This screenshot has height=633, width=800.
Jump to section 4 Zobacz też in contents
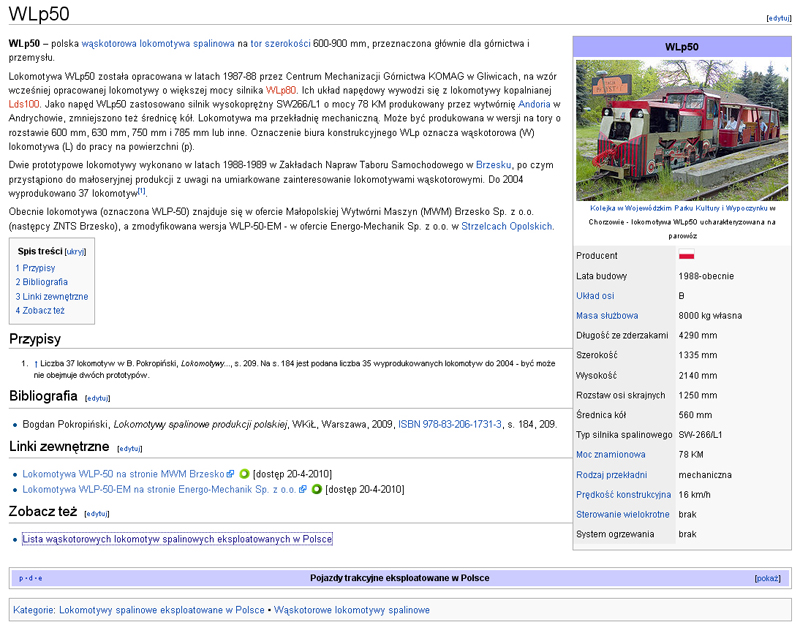[x=40, y=311]
